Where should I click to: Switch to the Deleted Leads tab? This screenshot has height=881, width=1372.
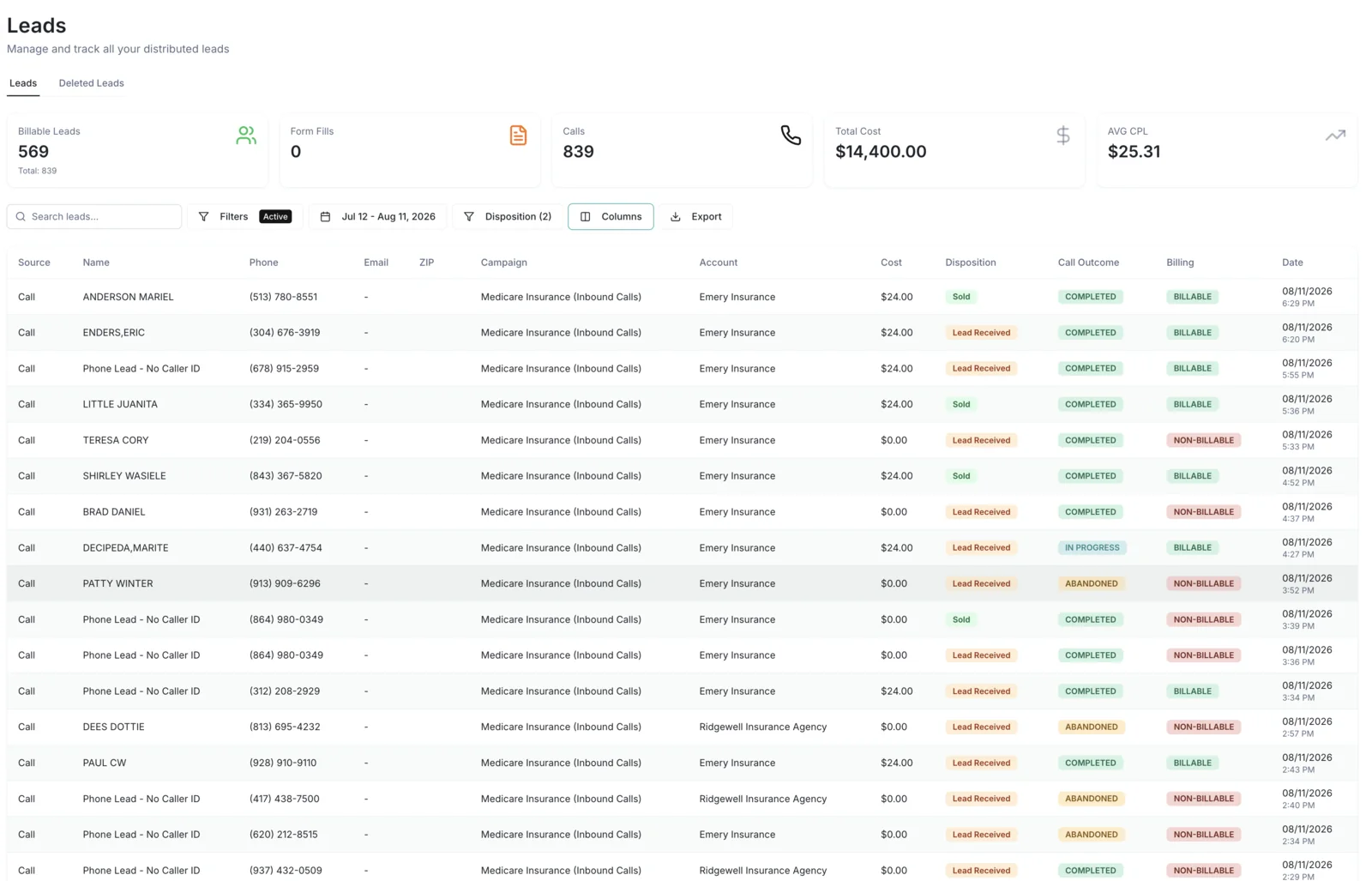click(91, 83)
